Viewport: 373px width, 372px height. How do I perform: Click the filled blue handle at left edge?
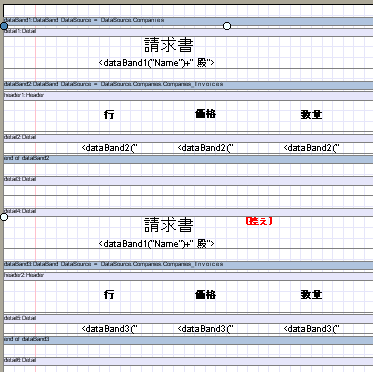pyautogui.click(x=4, y=26)
